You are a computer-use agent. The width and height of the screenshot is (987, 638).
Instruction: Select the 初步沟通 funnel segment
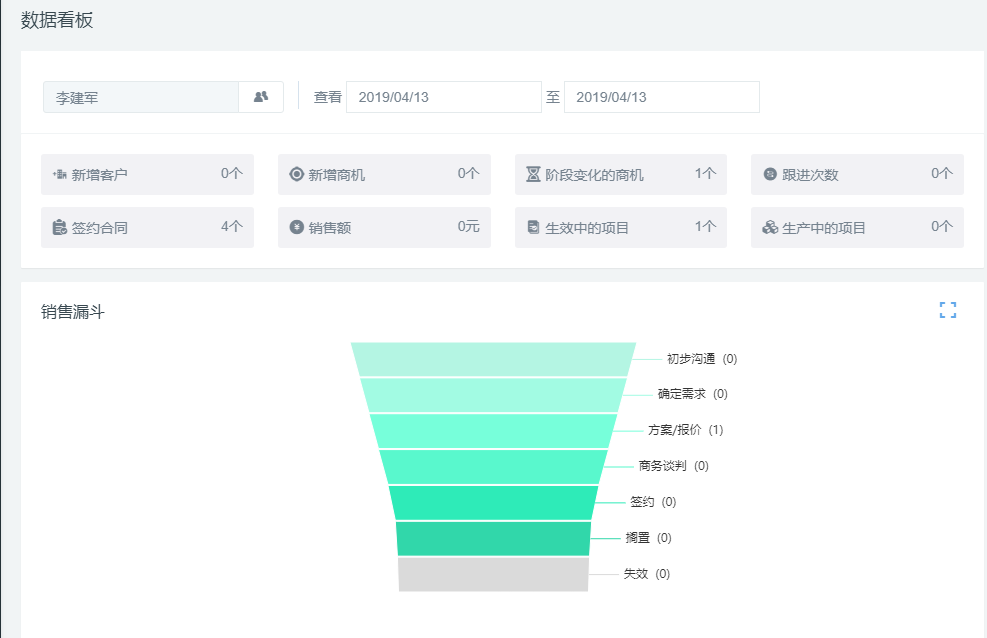coord(493,359)
